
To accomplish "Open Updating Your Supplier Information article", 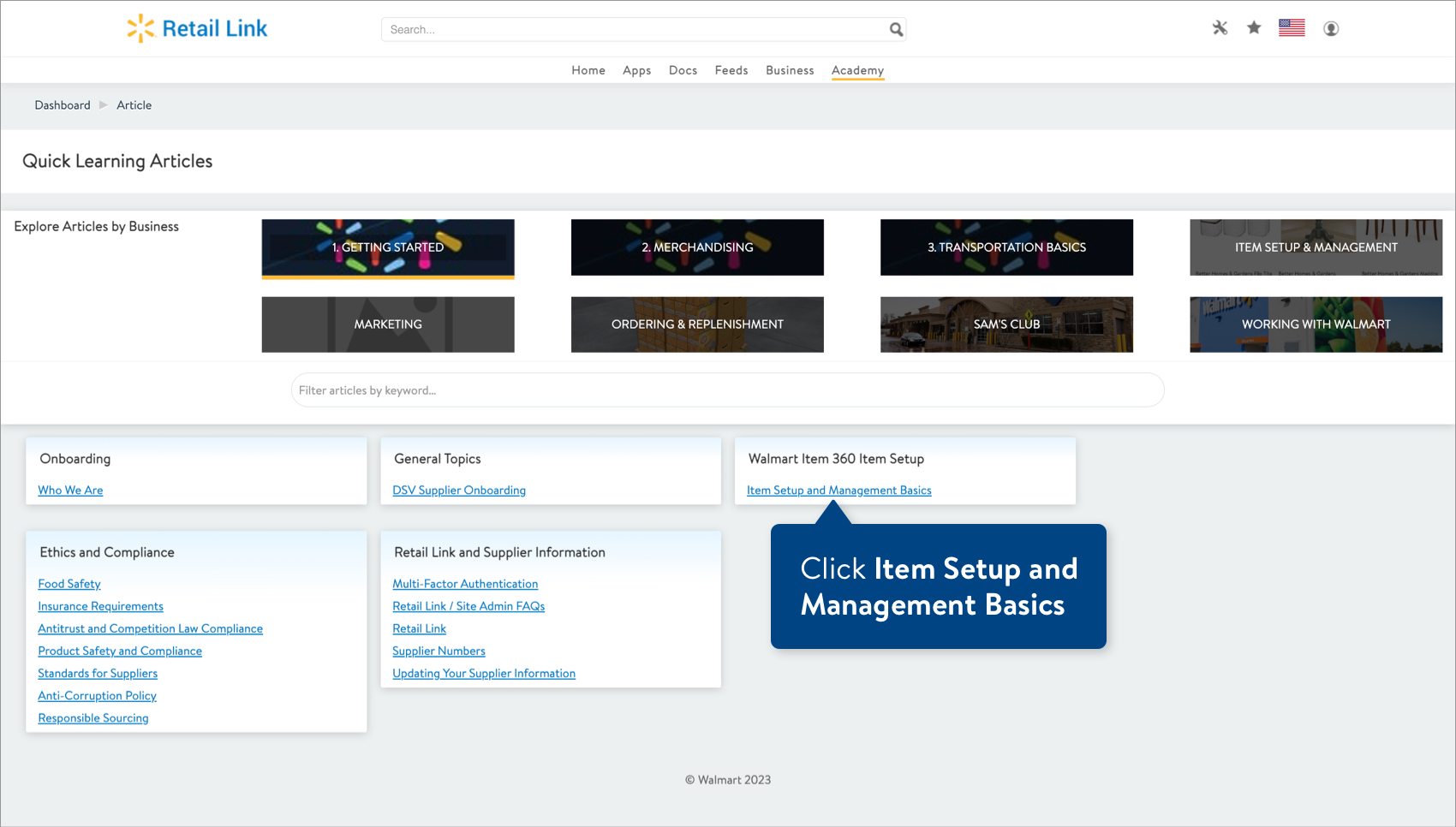I will (x=484, y=673).
